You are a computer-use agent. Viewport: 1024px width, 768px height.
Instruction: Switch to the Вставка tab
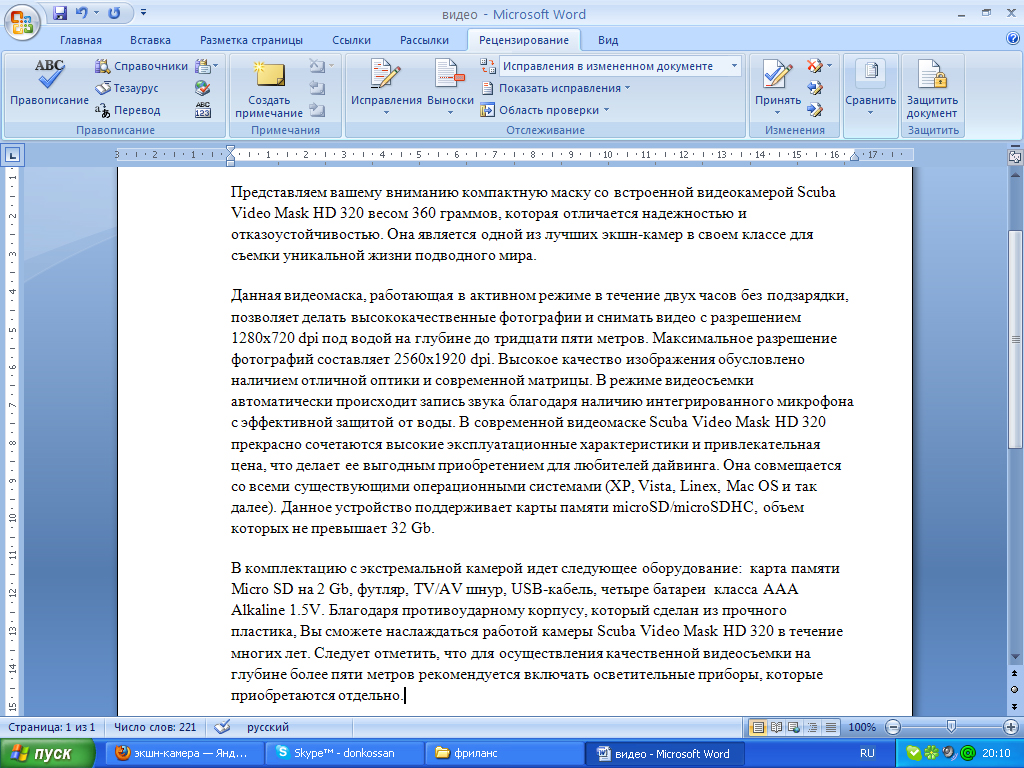click(x=150, y=40)
